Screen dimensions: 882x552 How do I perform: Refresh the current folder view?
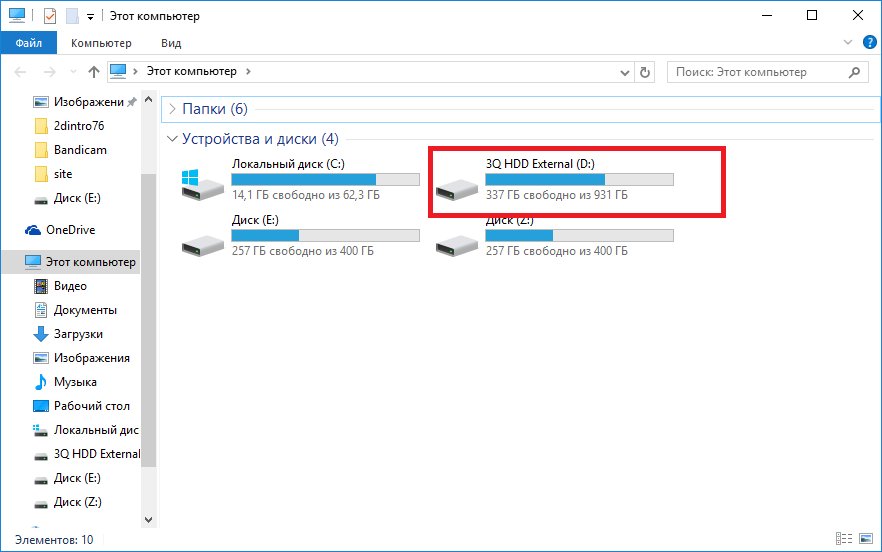(x=646, y=72)
